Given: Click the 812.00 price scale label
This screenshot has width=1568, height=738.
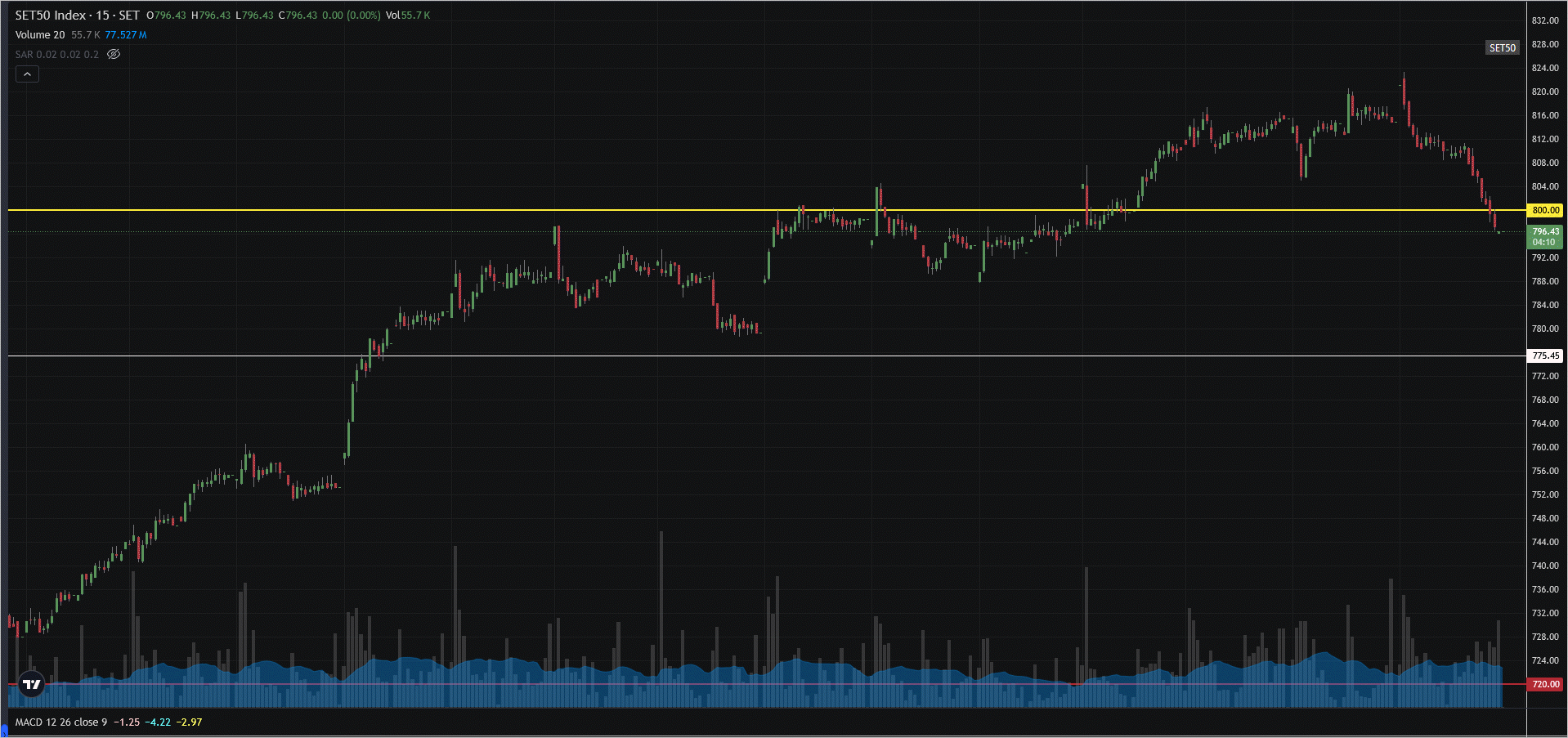Looking at the screenshot, I should click(x=1545, y=139).
